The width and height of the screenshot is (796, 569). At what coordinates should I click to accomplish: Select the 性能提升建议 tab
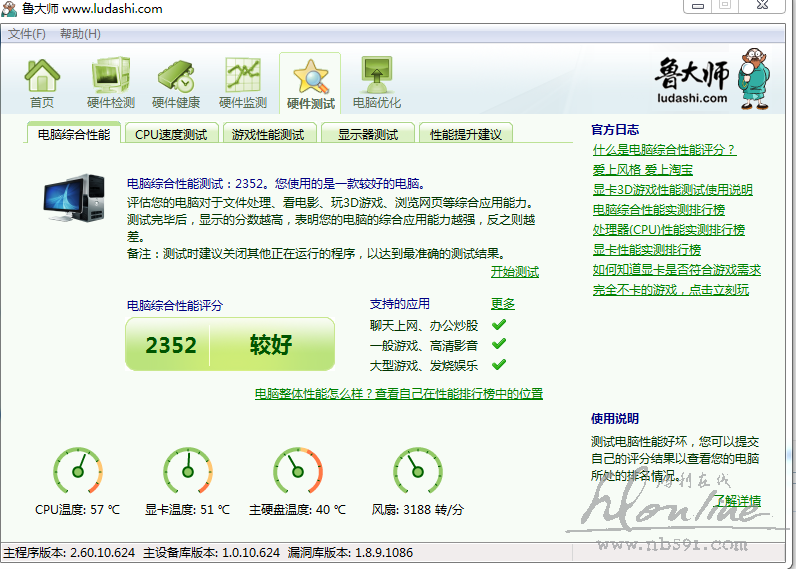[465, 134]
